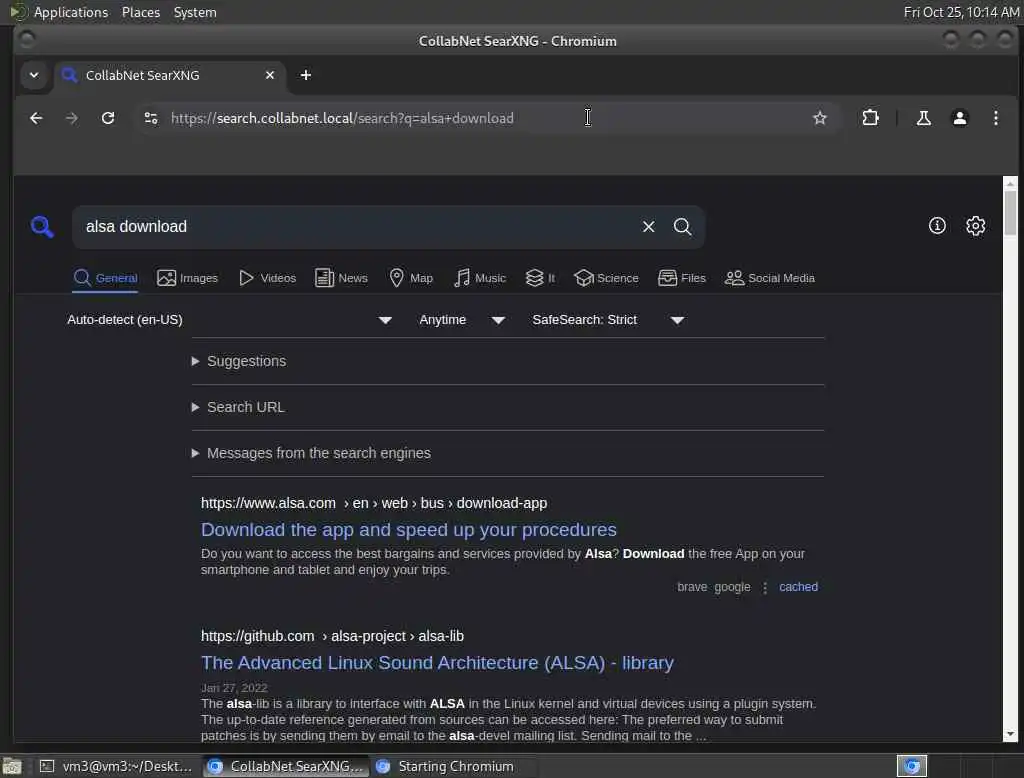Click the browser forward arrow
The width and height of the screenshot is (1024, 778).
72,118
